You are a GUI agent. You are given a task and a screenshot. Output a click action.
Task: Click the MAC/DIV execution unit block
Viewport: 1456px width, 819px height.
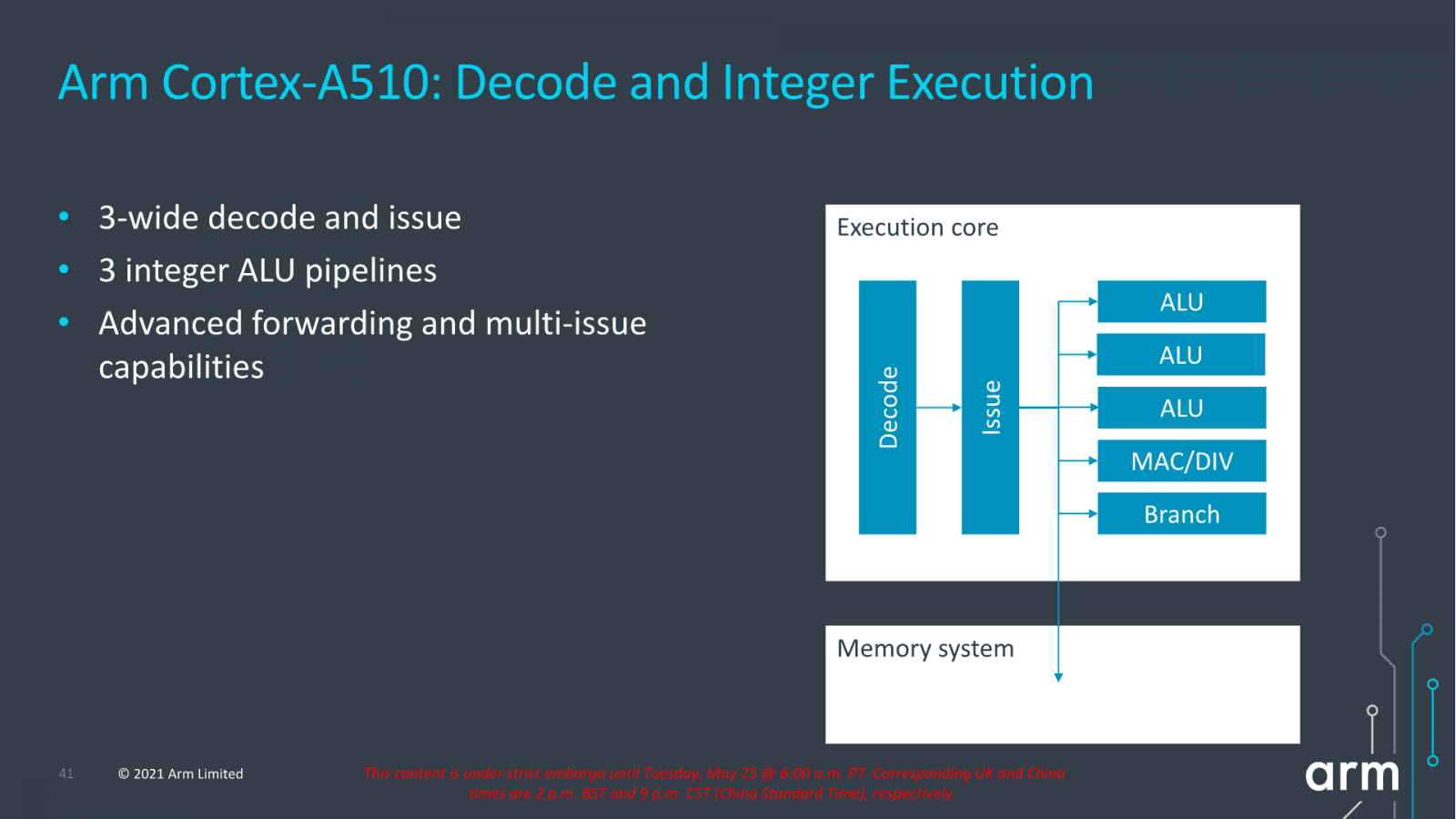(1181, 460)
